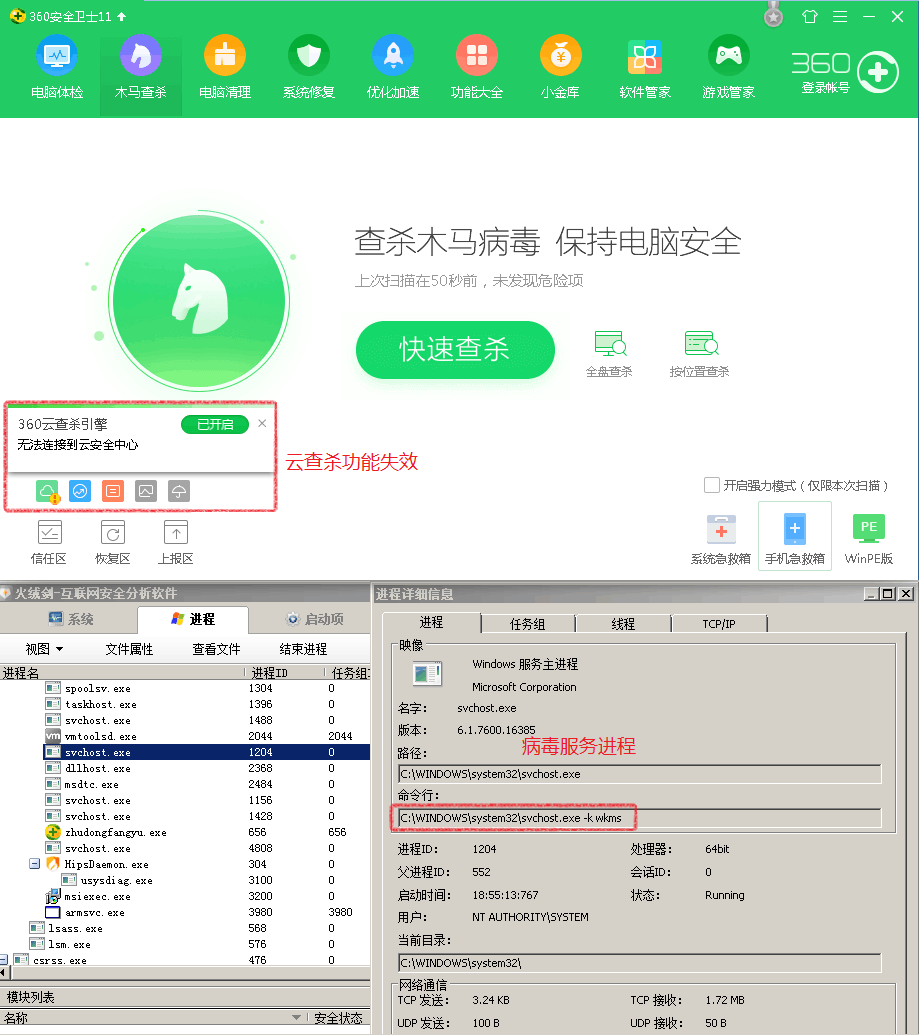Open WinPE版 tool
This screenshot has height=1036, width=919.
[869, 539]
